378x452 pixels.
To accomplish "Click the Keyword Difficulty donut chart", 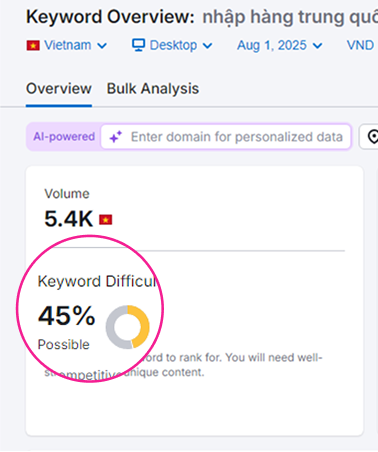I will pos(127,327).
